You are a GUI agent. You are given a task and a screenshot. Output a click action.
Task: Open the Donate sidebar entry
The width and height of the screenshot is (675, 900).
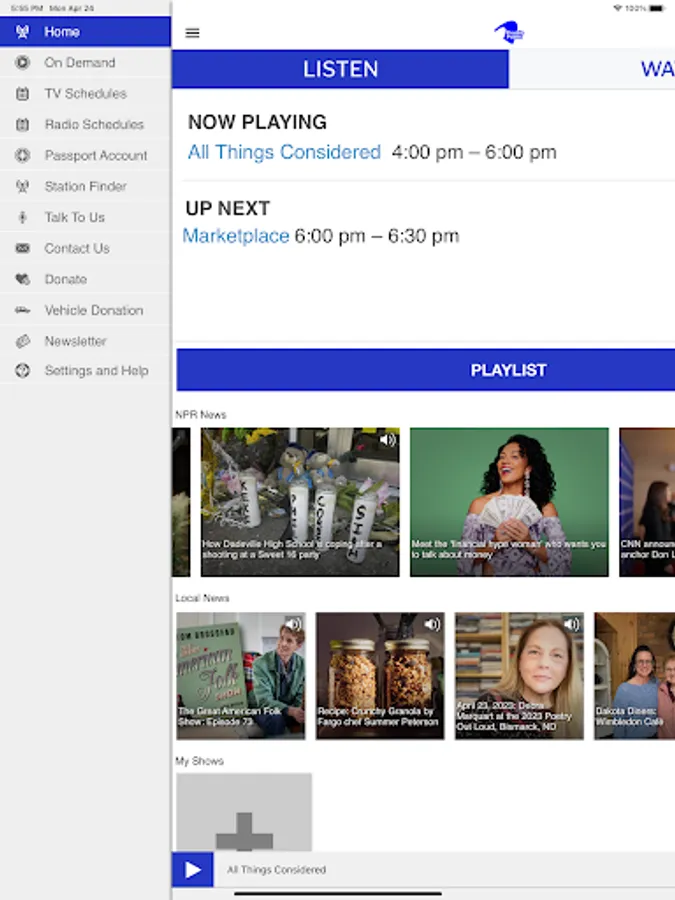pos(86,280)
